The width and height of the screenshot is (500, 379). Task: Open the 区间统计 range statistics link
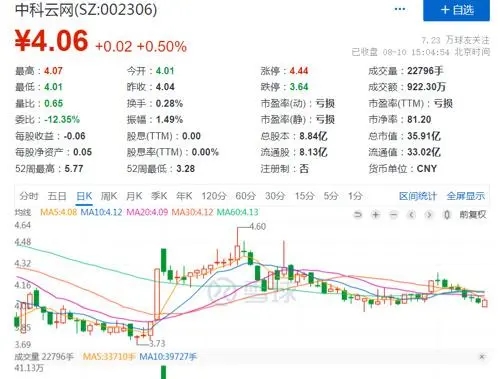coord(418,196)
